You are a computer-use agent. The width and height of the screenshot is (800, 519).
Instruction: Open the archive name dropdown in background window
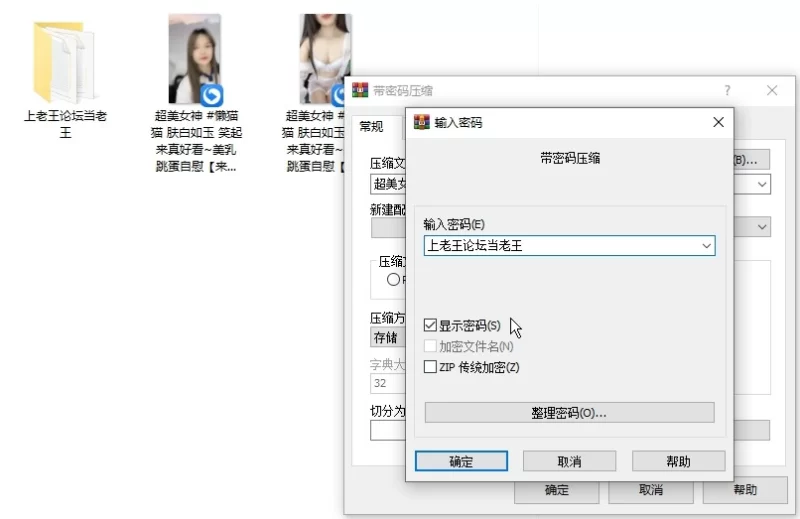coord(762,184)
